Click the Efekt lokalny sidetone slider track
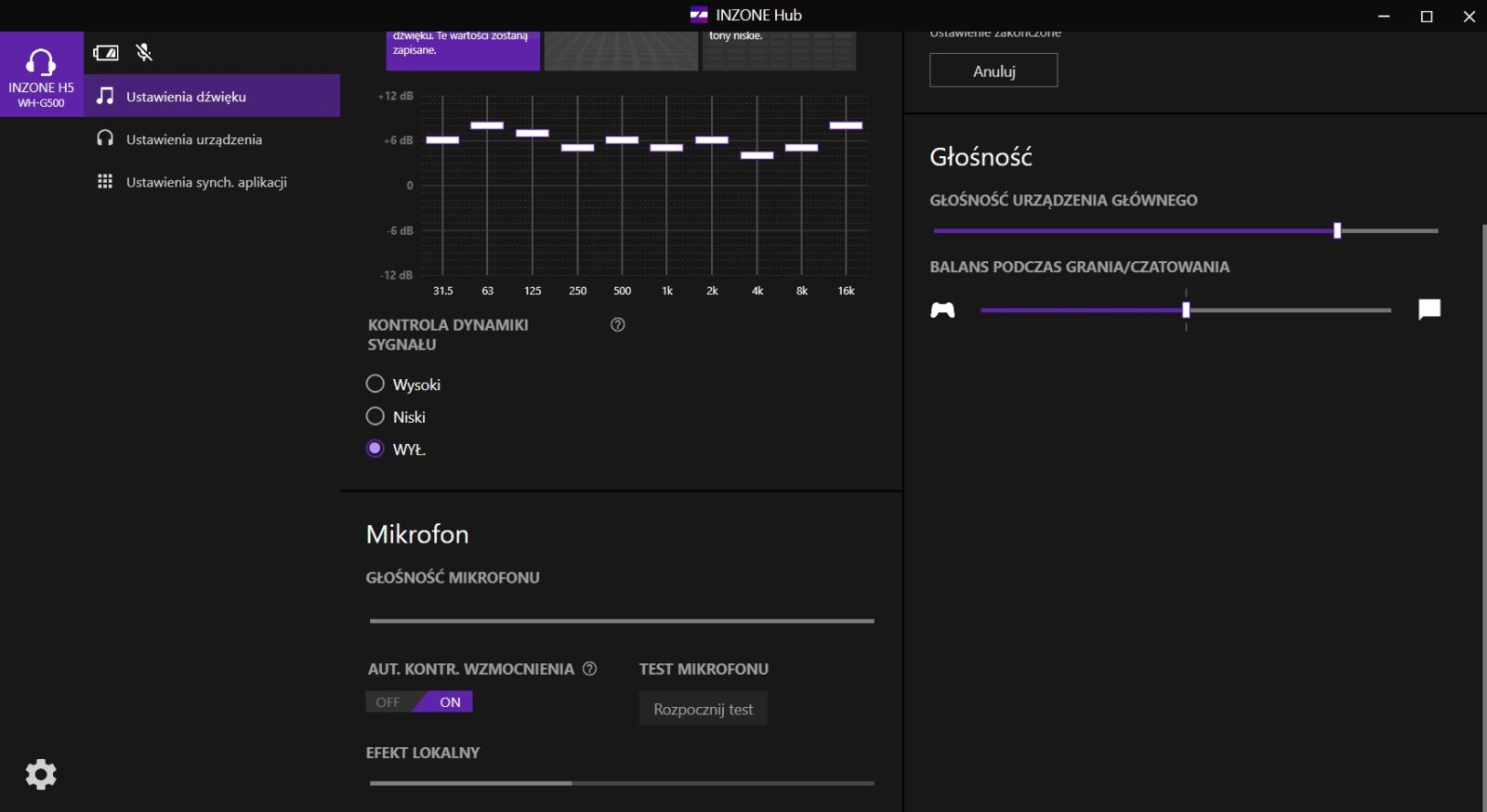This screenshot has height=812, width=1487. click(x=621, y=783)
